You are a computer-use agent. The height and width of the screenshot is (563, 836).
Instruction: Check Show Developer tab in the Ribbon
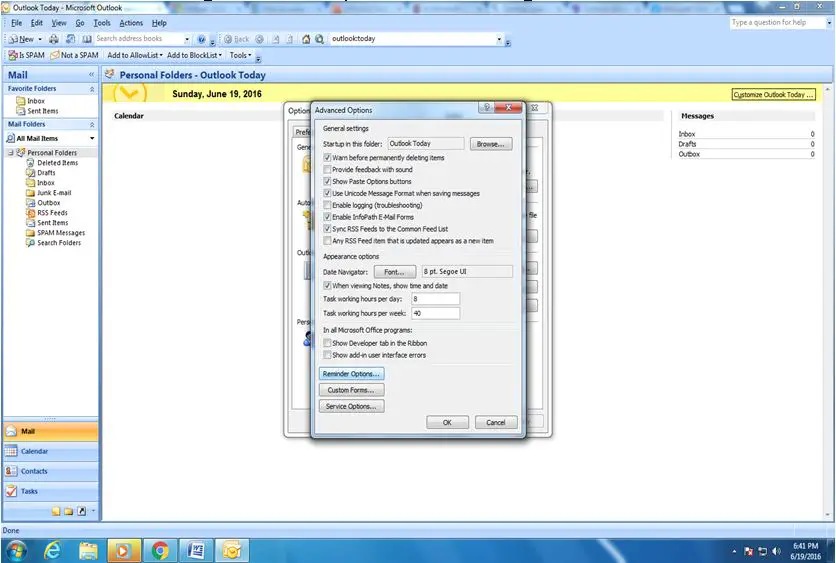(327, 343)
